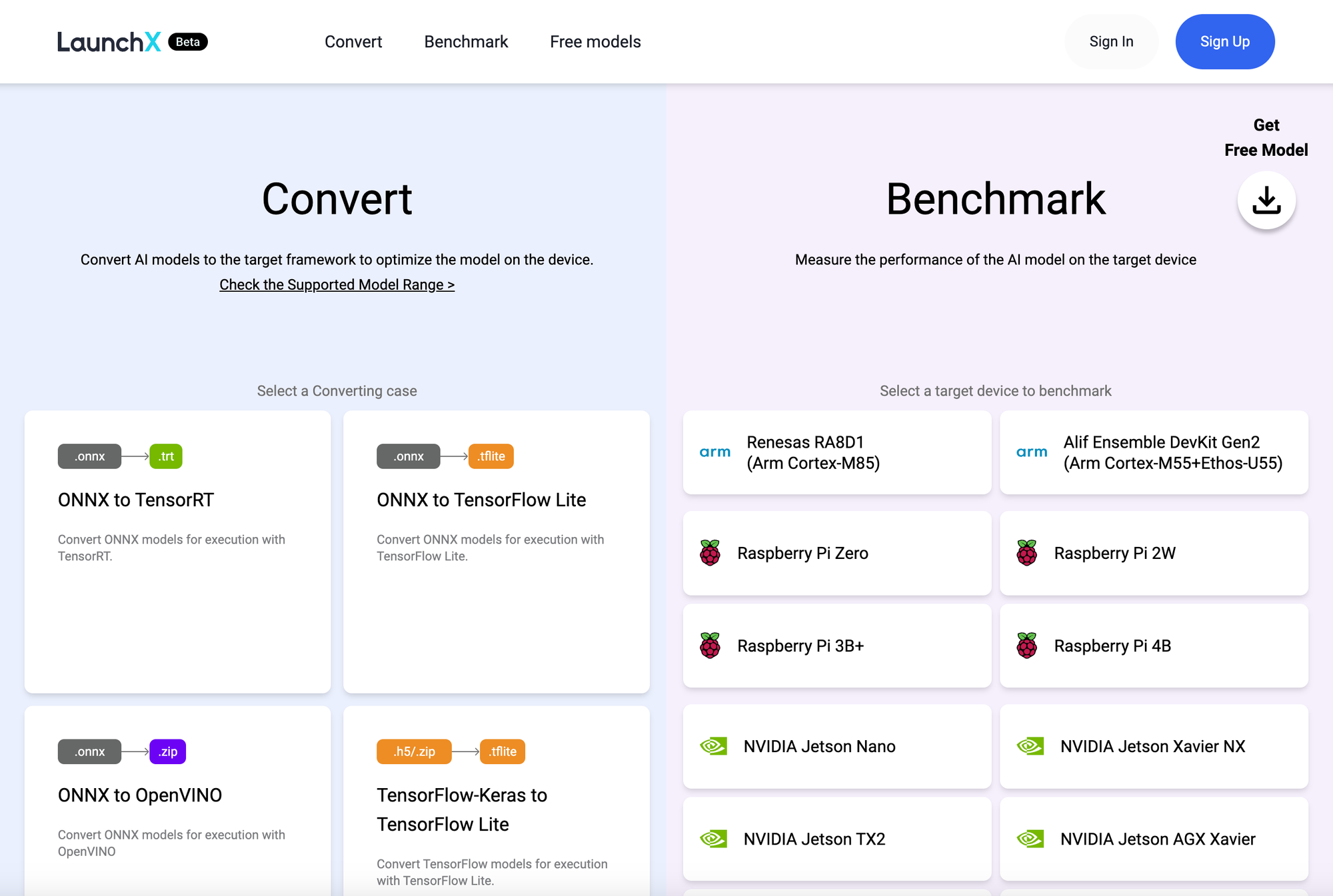1333x896 pixels.
Task: Click NVIDIA logo beside Jetson TX2
Action: [714, 839]
